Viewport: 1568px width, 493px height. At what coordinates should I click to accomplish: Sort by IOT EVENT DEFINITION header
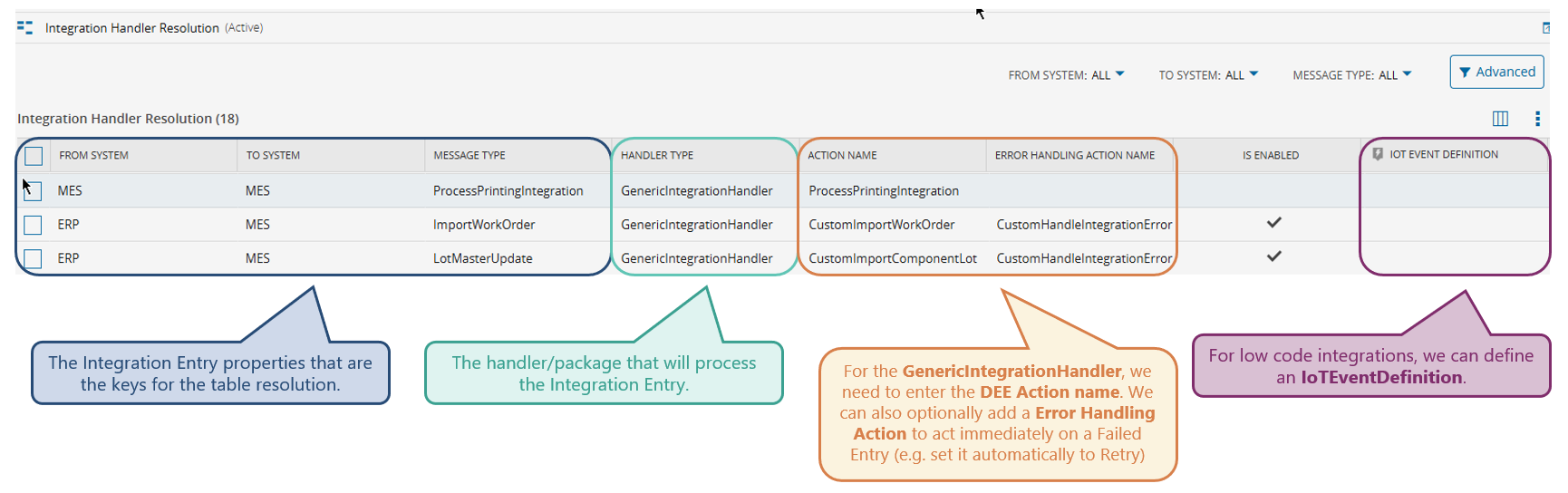tap(1444, 155)
